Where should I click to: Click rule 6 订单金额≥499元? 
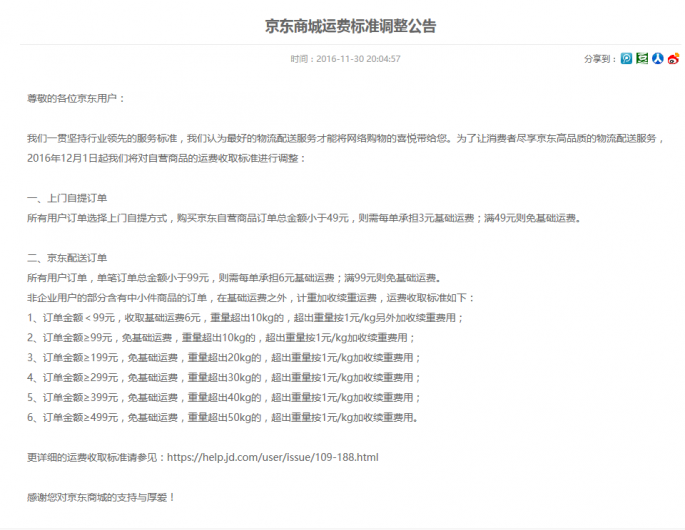(x=223, y=418)
